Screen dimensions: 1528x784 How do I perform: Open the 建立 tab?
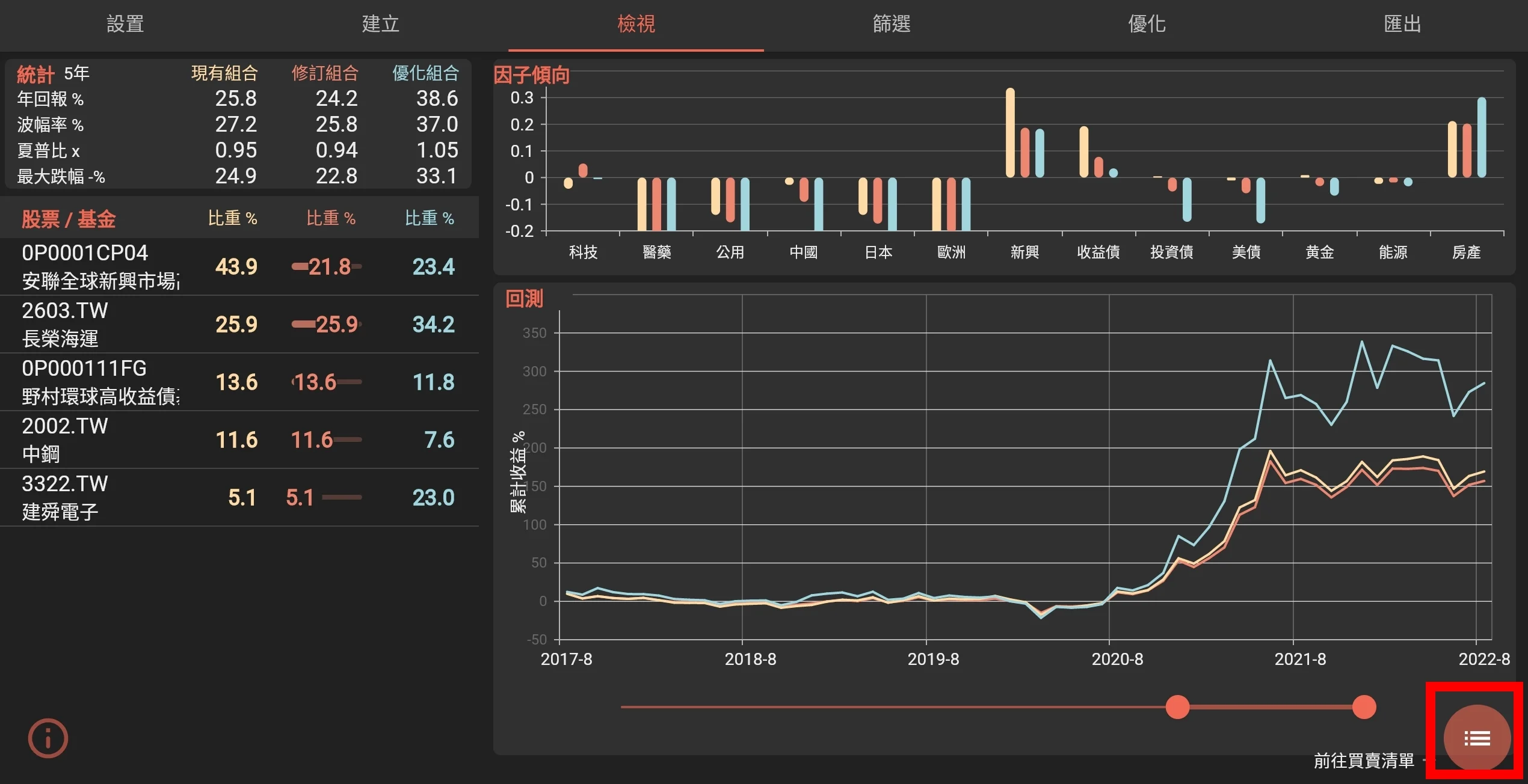point(380,24)
